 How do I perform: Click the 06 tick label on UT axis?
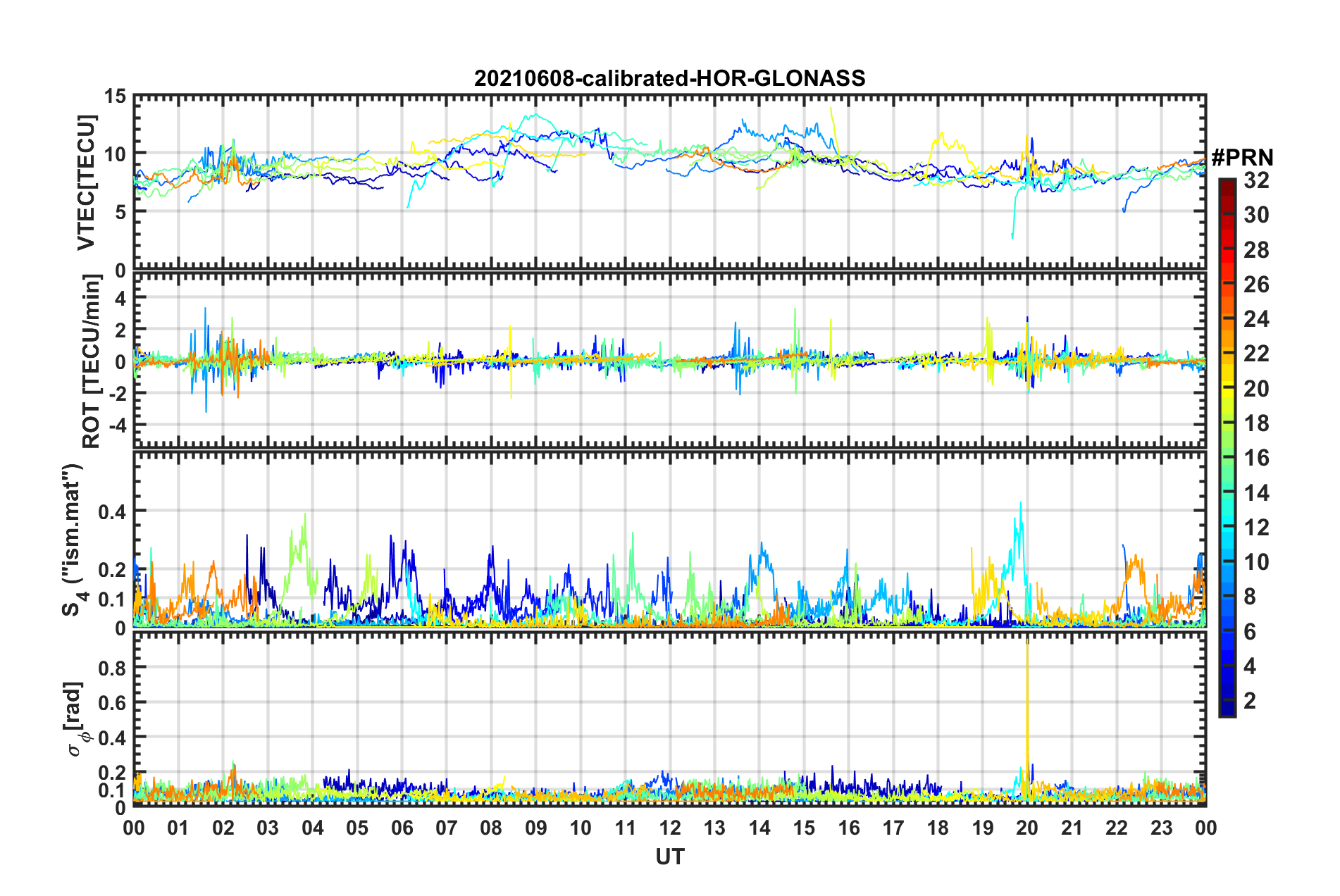coord(402,828)
